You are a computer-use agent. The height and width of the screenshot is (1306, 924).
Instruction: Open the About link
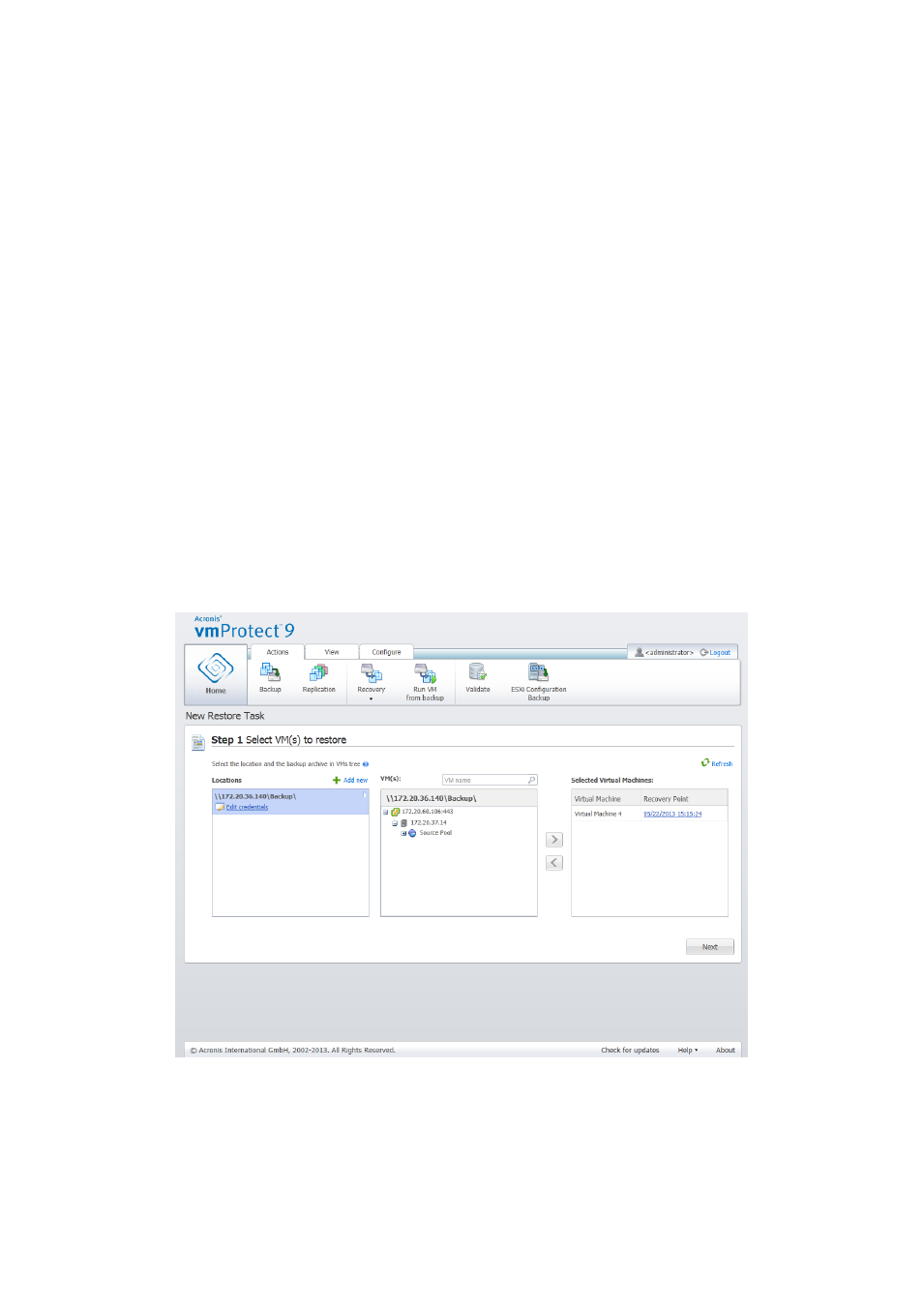725,1050
